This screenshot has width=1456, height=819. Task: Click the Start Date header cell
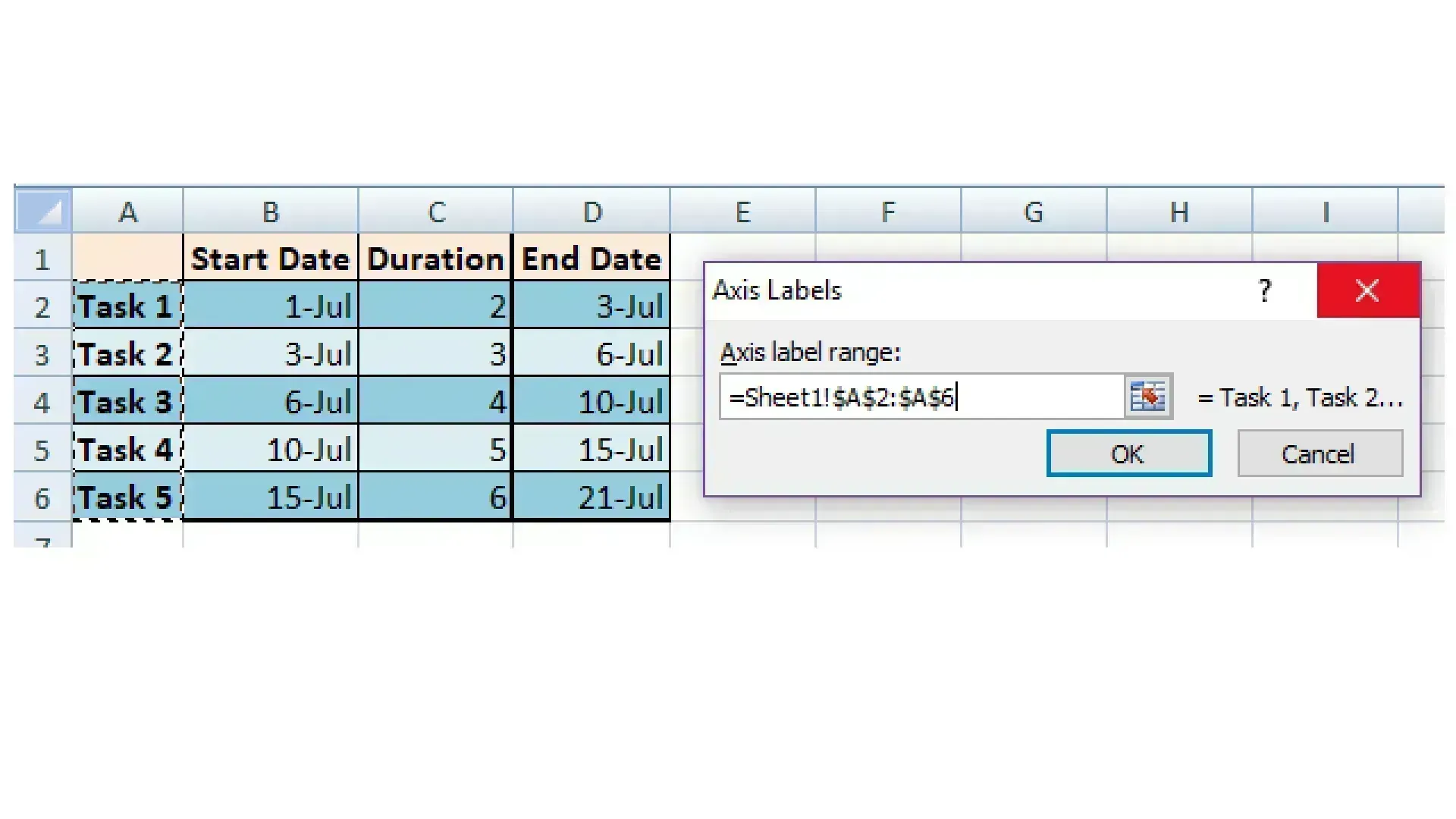(270, 259)
